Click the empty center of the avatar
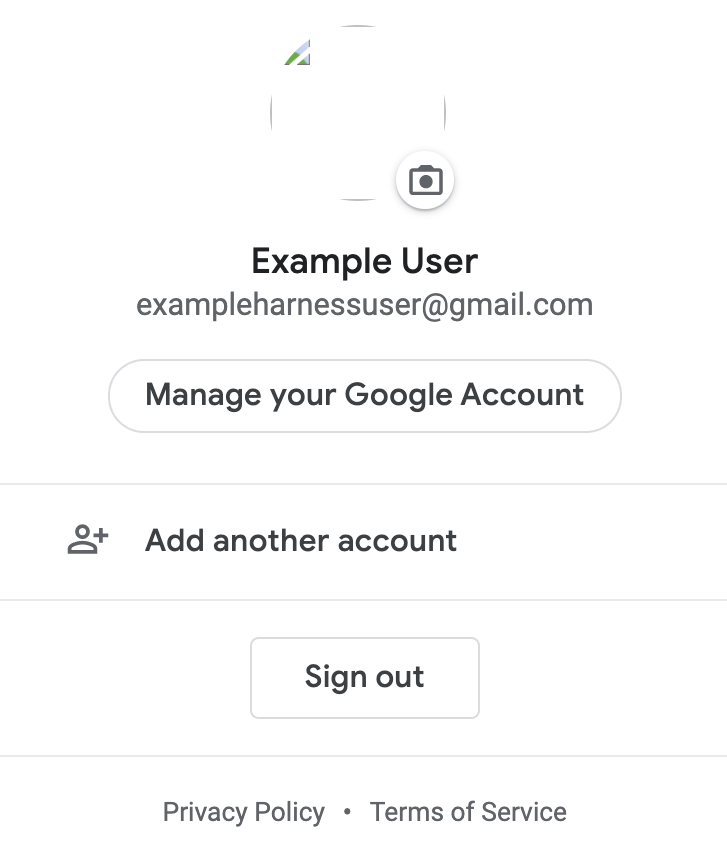727x841 pixels. 357,113
